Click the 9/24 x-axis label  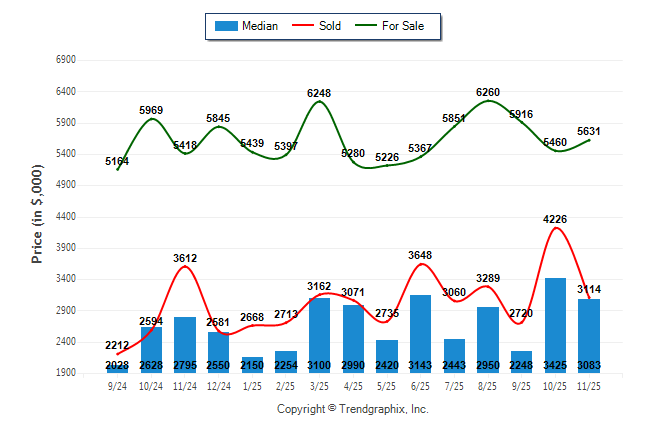tap(118, 386)
